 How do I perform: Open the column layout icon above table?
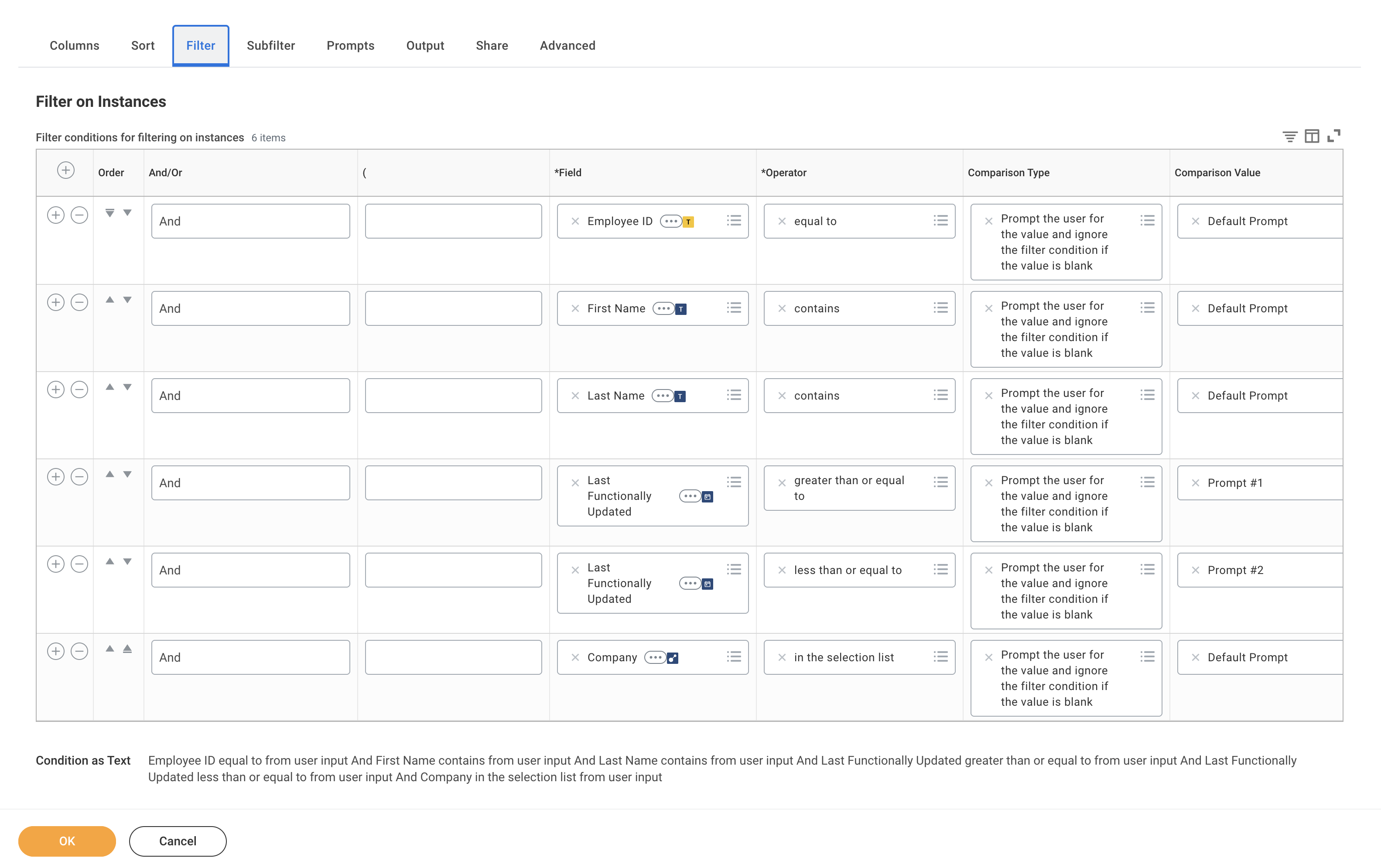point(1312,137)
